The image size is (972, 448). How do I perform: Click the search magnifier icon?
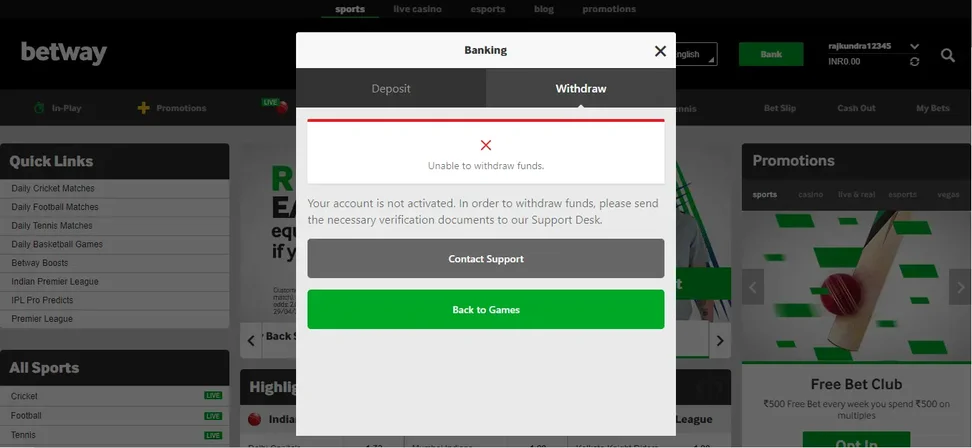click(x=947, y=55)
